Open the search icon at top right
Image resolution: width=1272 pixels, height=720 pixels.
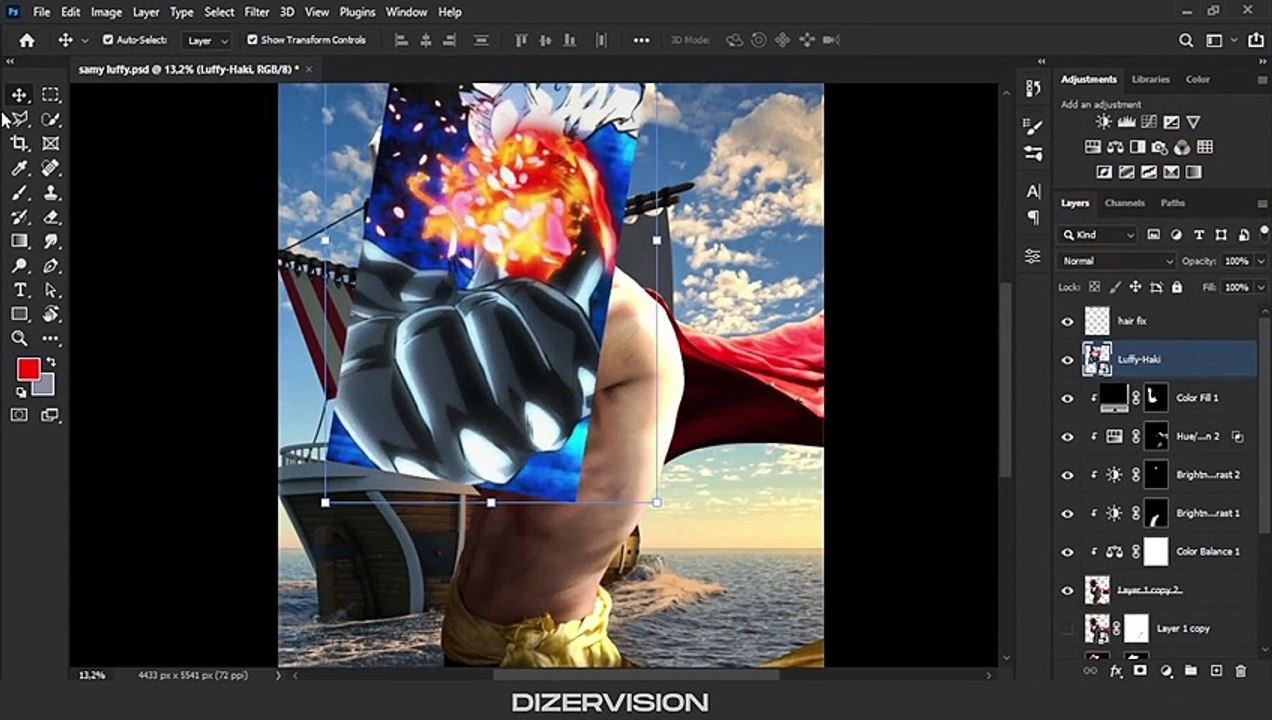(x=1186, y=40)
